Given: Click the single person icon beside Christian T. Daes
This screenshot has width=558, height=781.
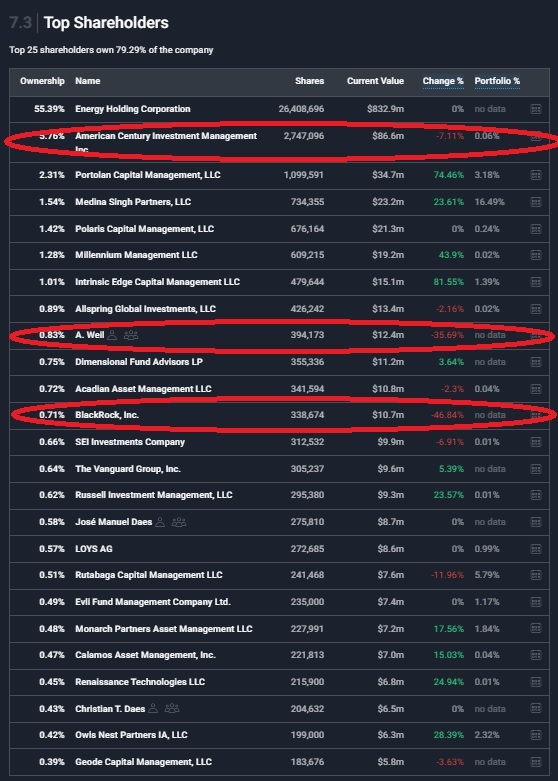Looking at the screenshot, I should [x=153, y=709].
